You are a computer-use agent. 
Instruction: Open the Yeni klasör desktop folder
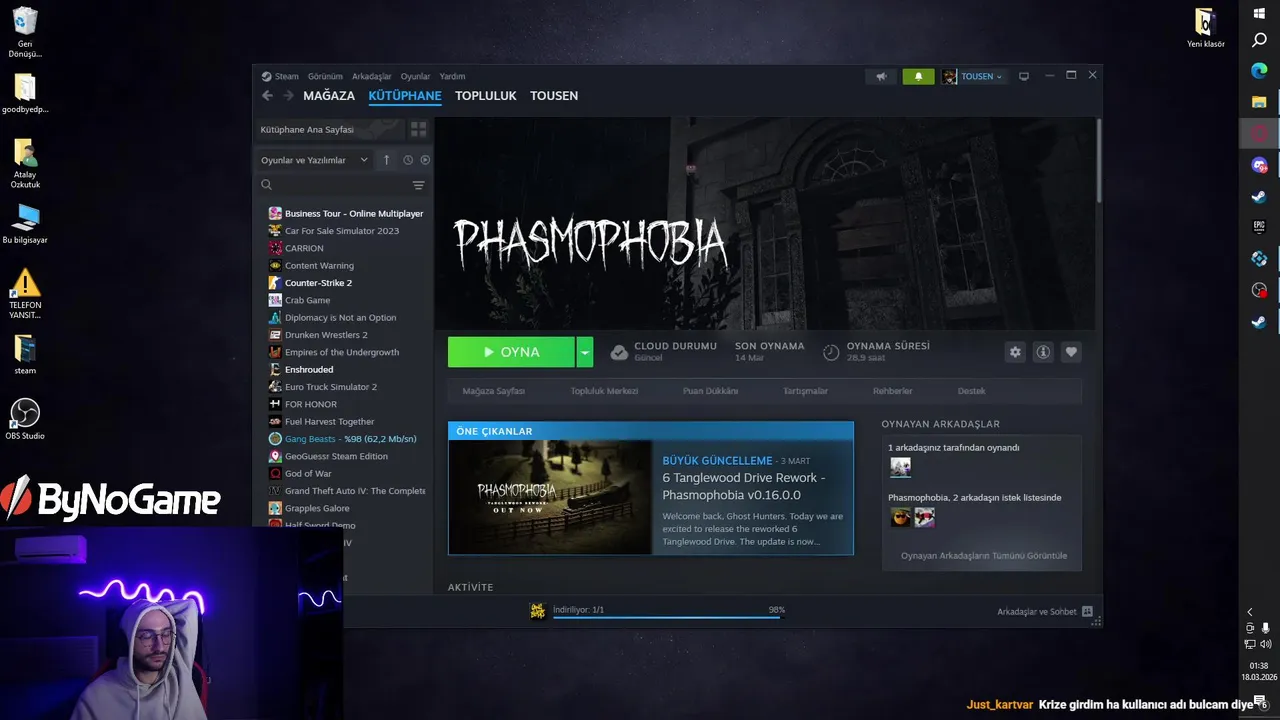pos(1205,28)
